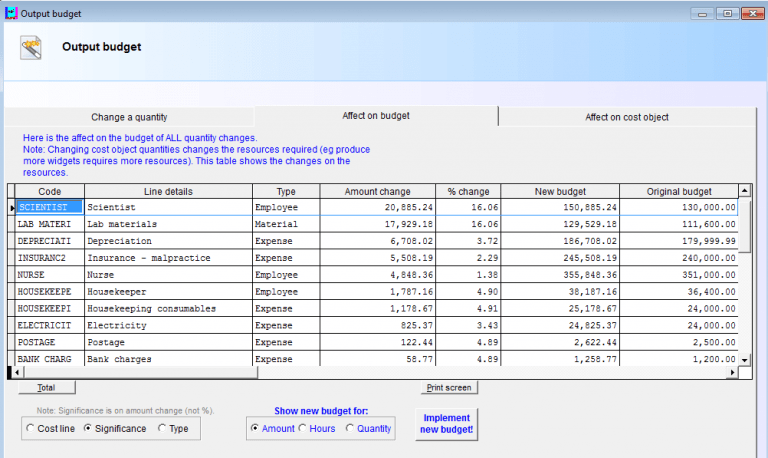Click the Print screen button

pos(449,387)
